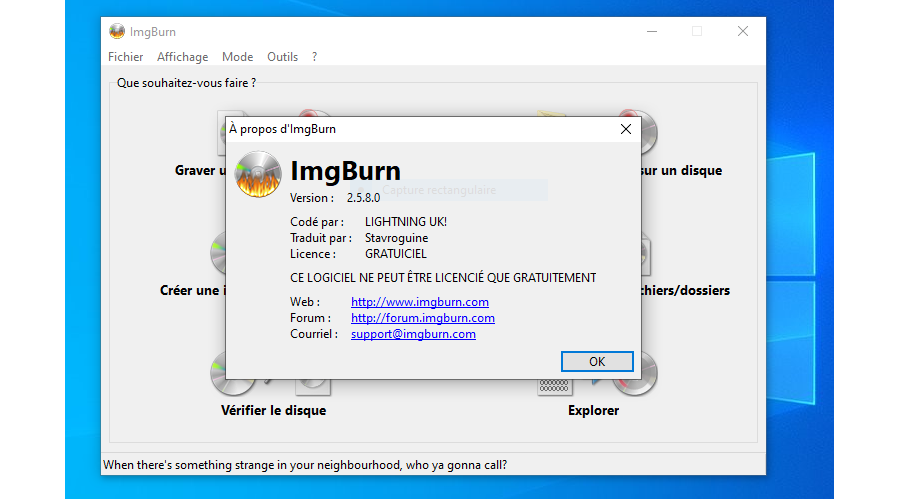This screenshot has height=499, width=900.
Task: Click the Créer une image disc icon
Action: click(x=218, y=253)
